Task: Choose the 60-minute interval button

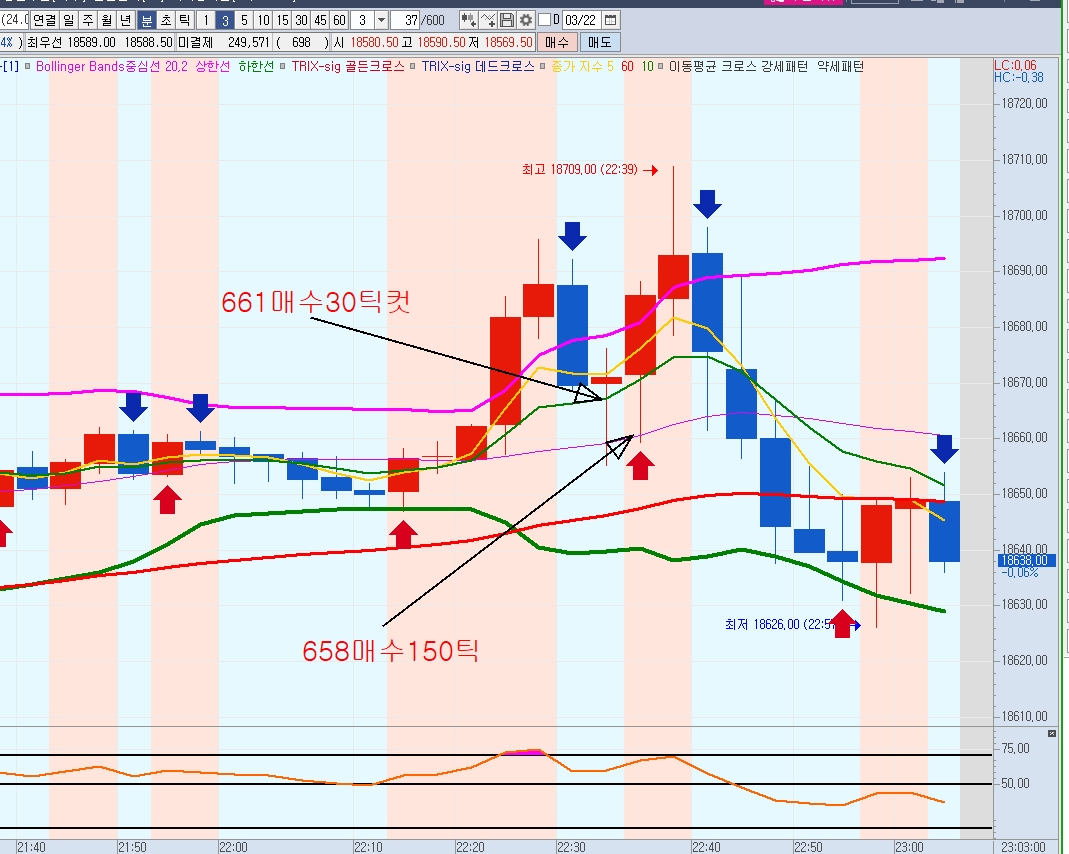Action: click(339, 20)
